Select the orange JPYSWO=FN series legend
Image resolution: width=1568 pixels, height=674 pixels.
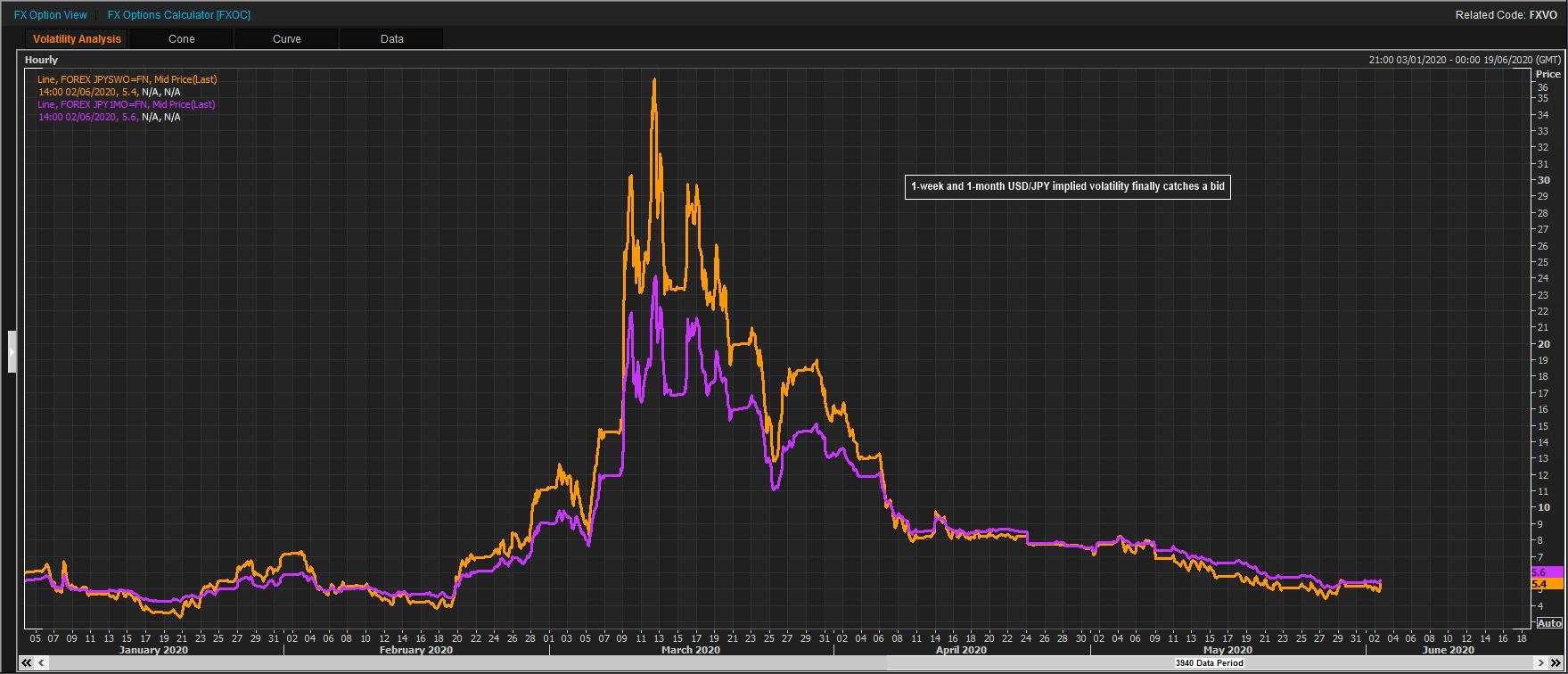tap(127, 79)
